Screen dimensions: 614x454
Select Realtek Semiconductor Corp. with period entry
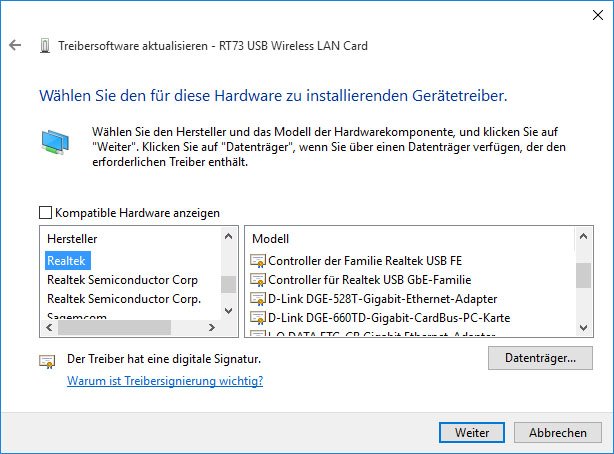[124, 299]
